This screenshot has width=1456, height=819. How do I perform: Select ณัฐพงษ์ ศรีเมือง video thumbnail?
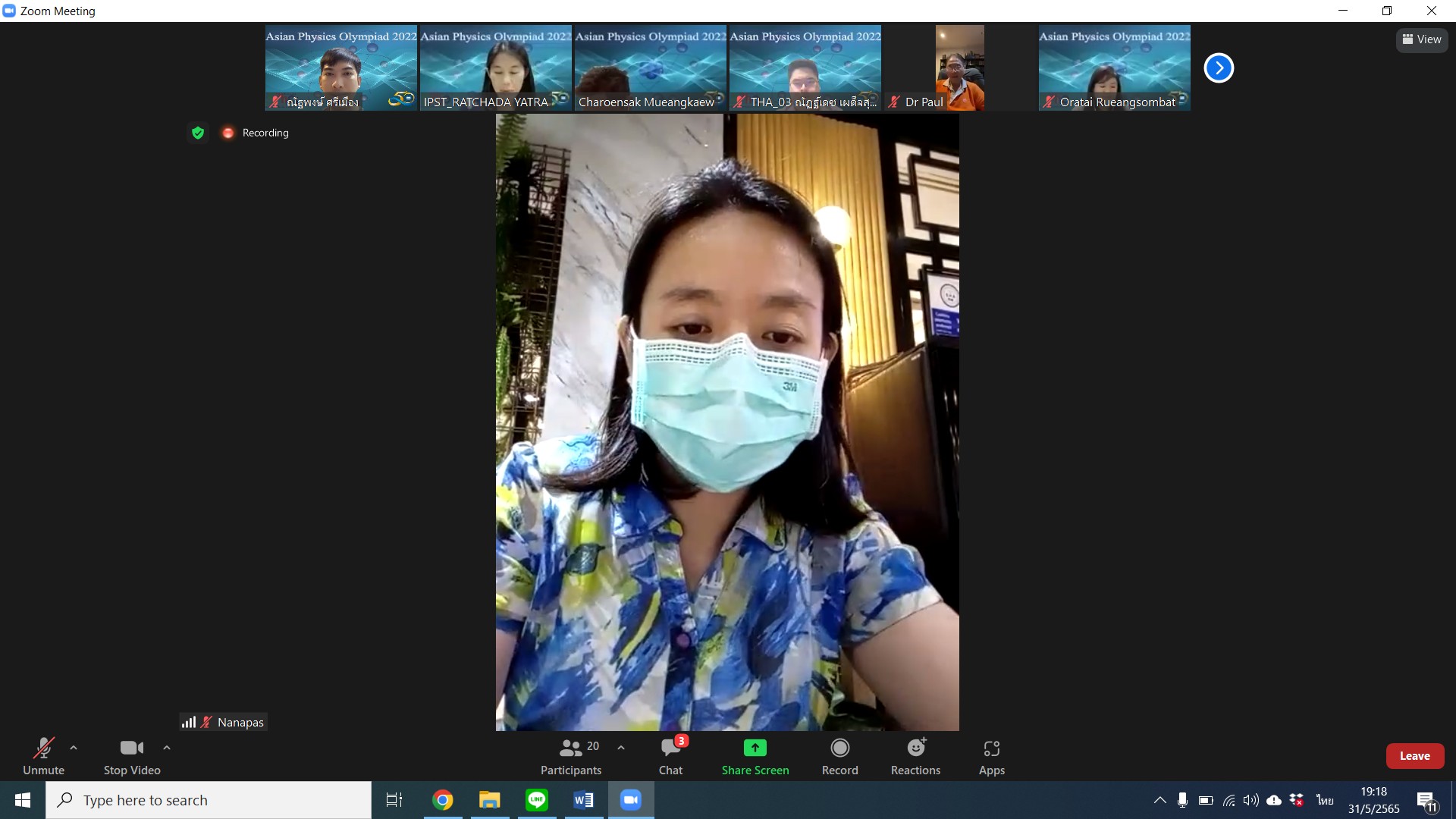341,67
